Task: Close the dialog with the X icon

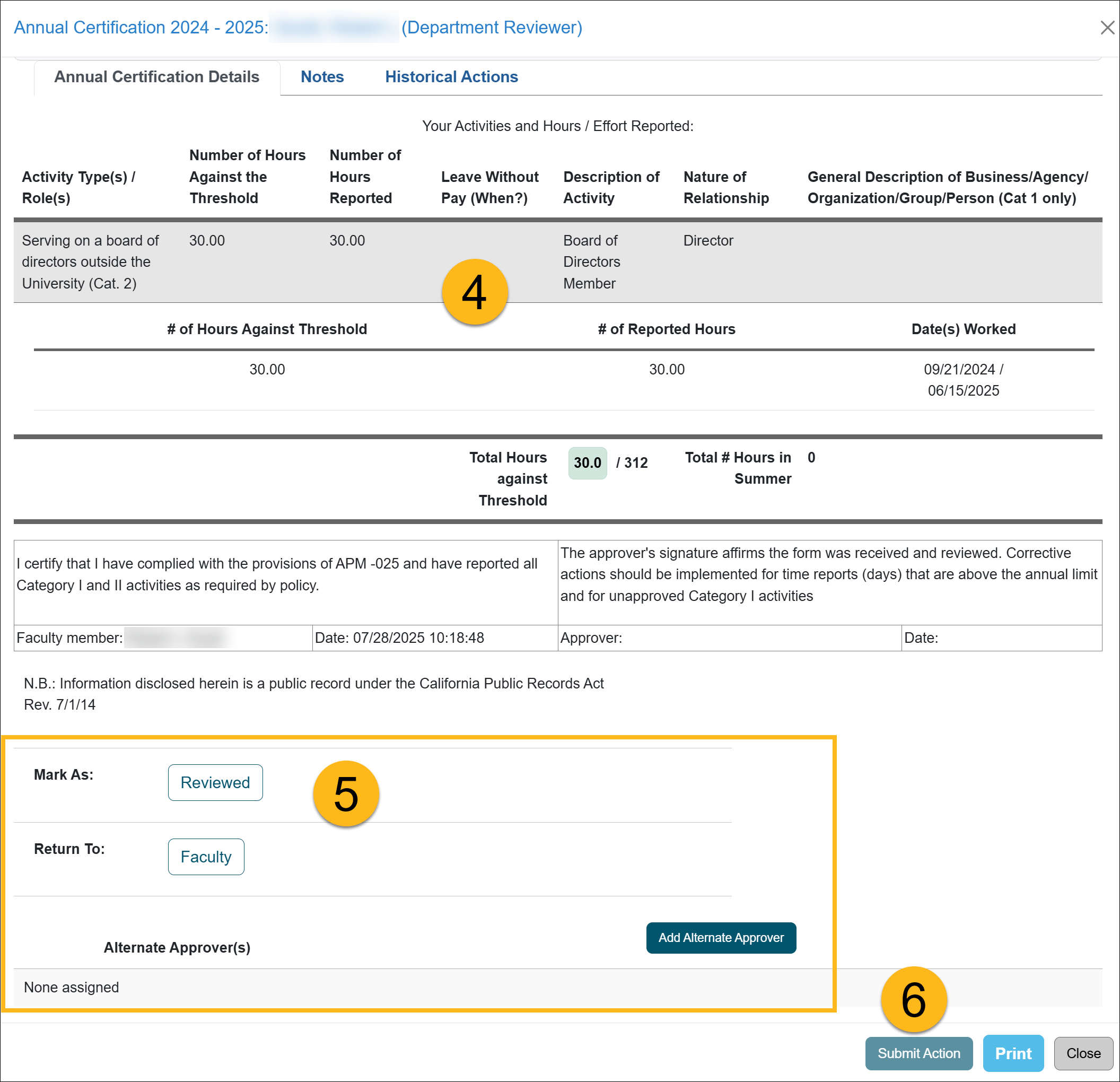Action: 1107,28
